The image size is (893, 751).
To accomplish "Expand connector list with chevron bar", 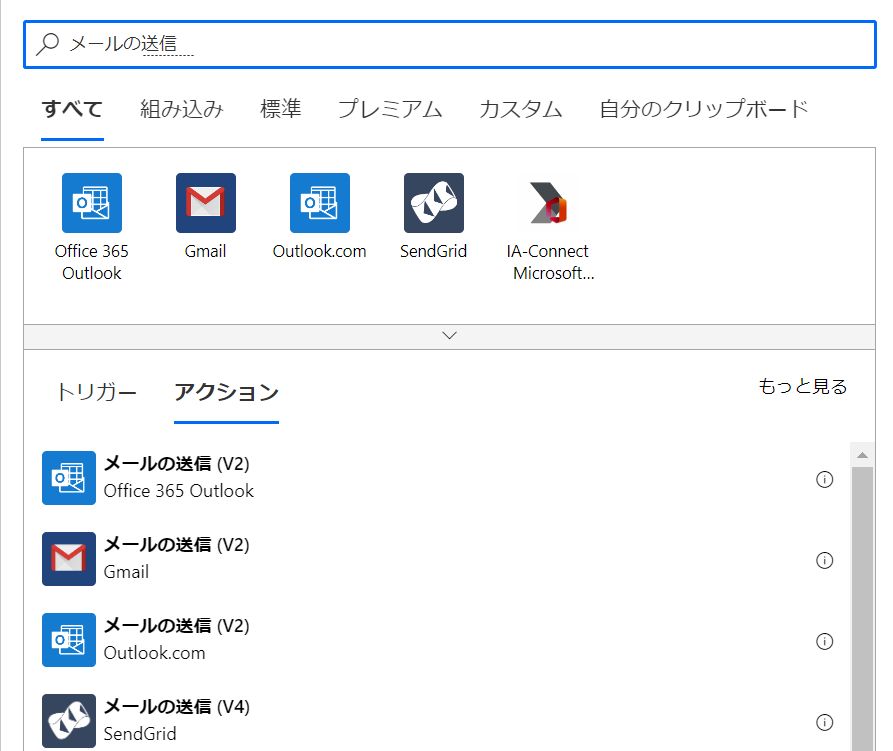I will tap(449, 336).
